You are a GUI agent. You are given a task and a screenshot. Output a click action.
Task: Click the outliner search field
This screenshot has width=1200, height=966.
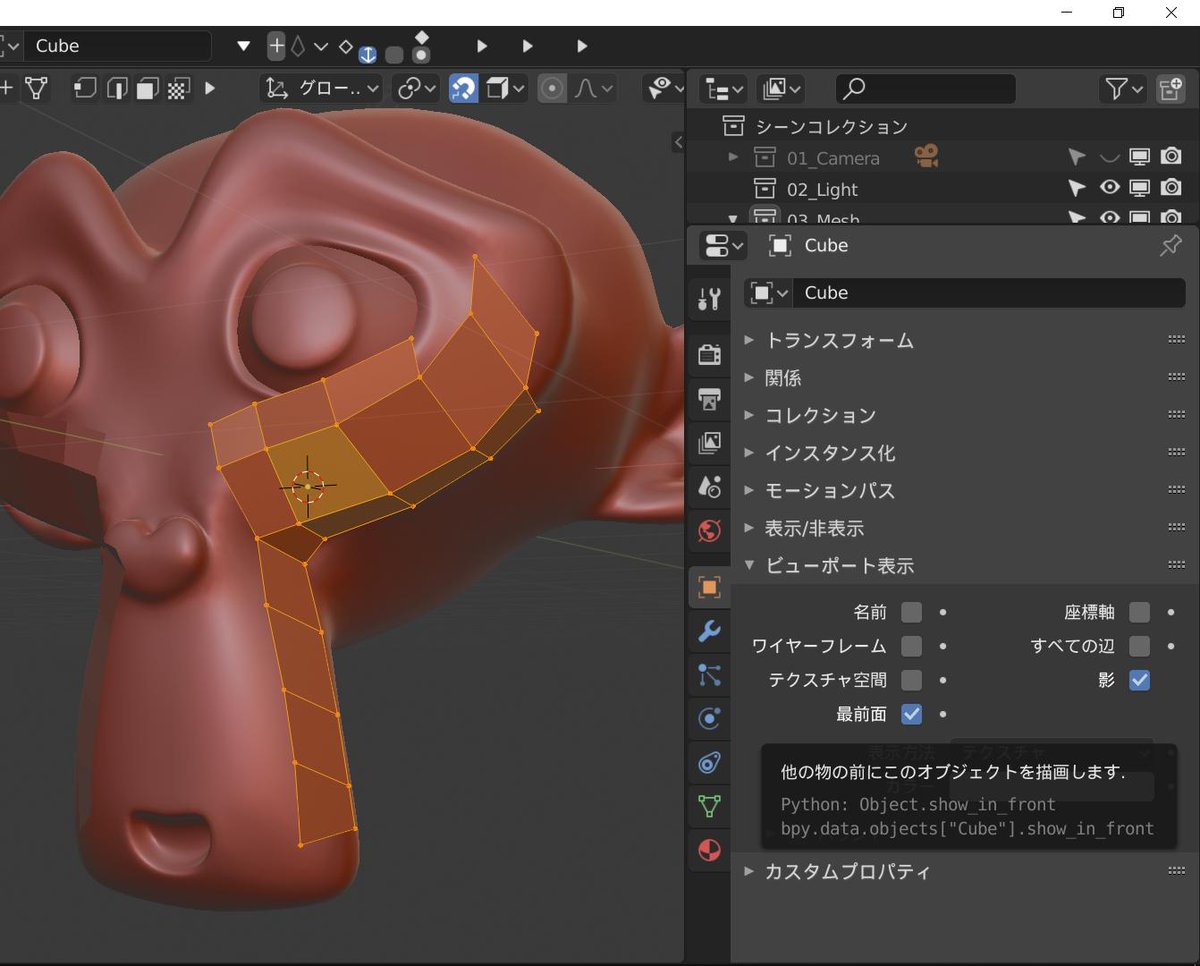[926, 89]
